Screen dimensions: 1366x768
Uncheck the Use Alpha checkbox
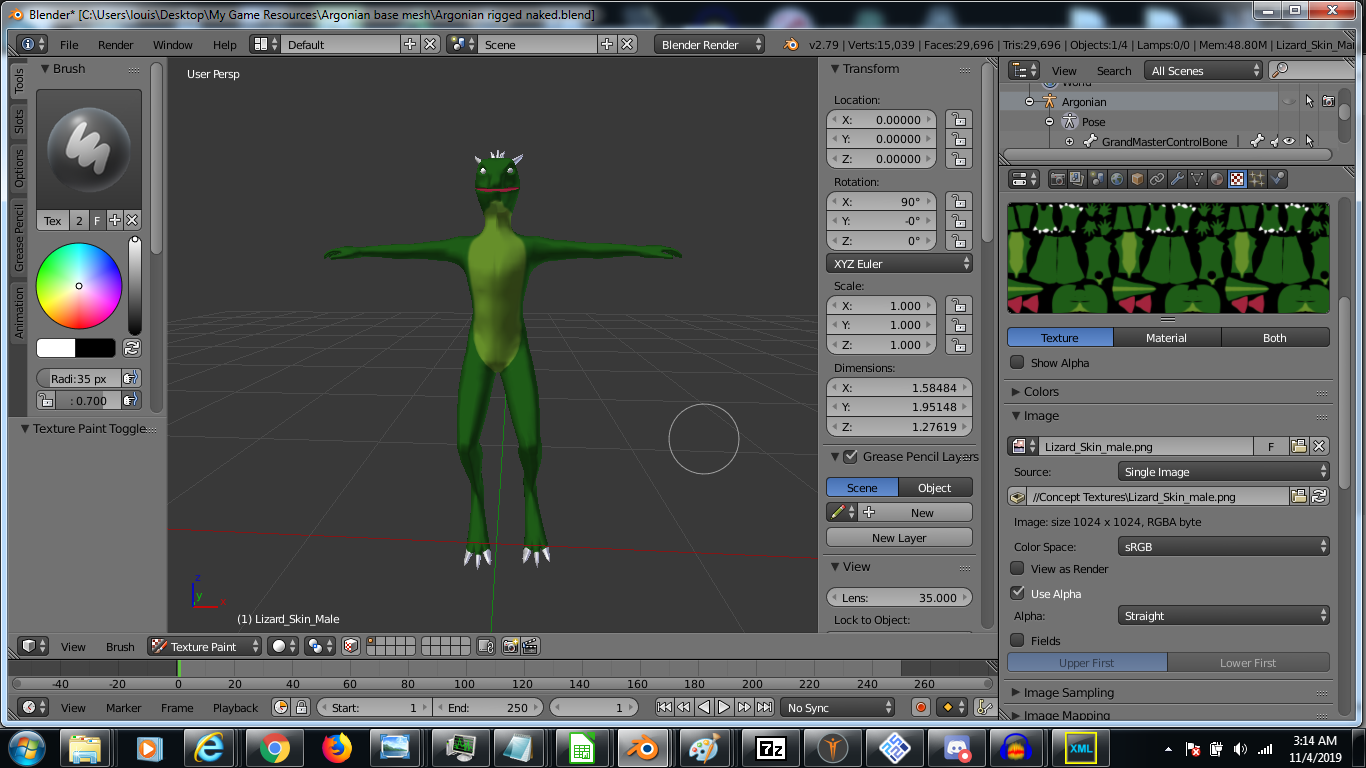tap(1017, 593)
